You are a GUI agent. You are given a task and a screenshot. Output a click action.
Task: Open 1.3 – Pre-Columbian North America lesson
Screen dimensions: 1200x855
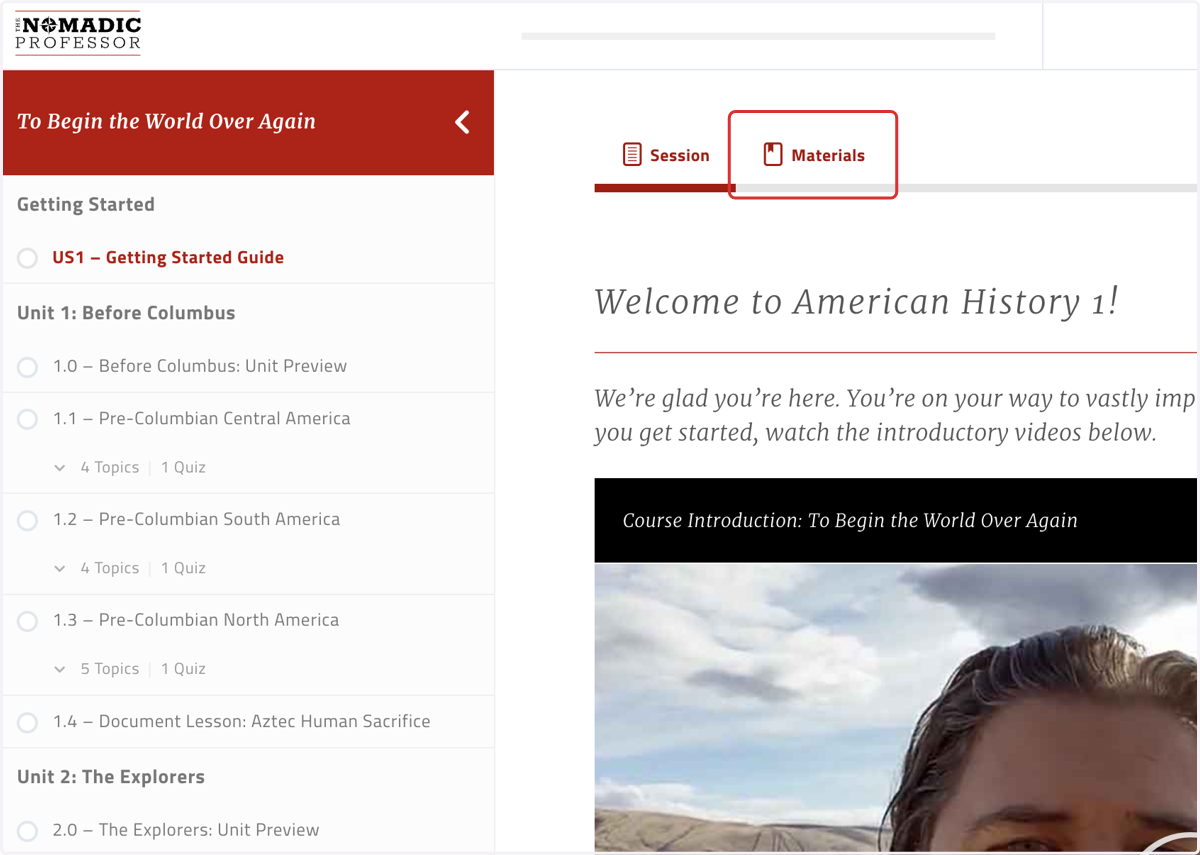(196, 620)
